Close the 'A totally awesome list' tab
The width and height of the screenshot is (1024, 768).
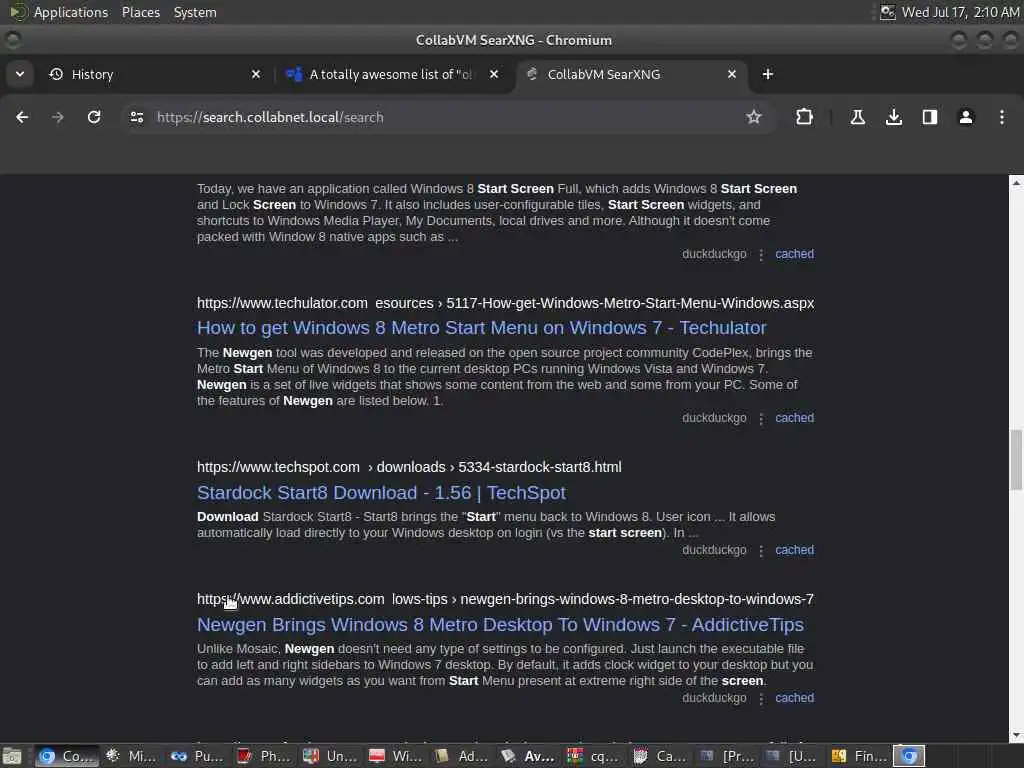494,74
